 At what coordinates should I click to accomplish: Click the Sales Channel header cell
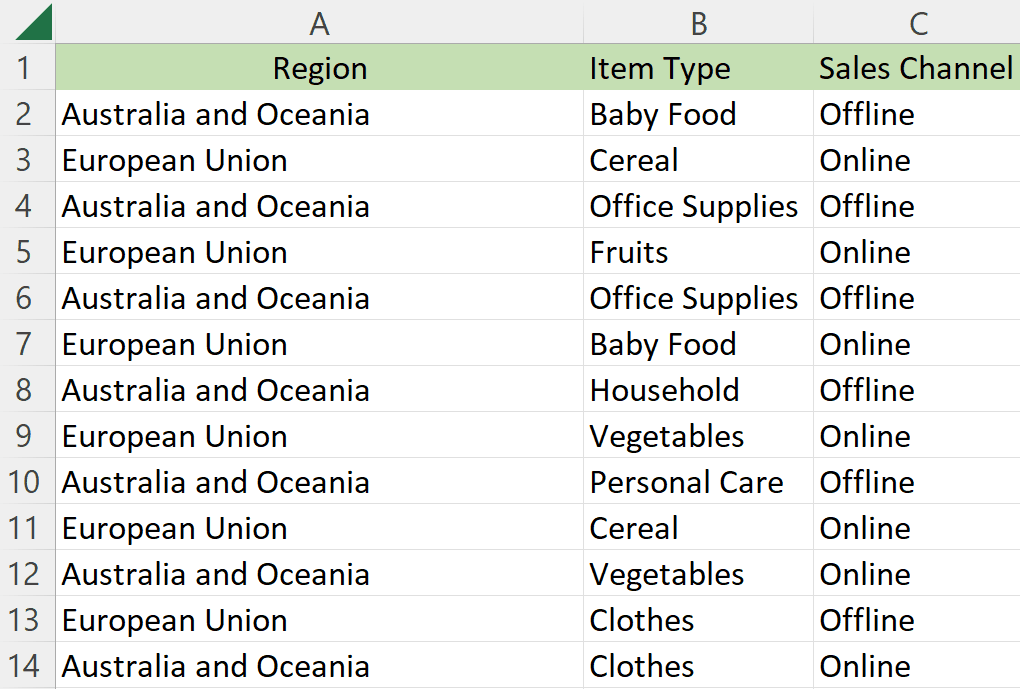pos(917,67)
